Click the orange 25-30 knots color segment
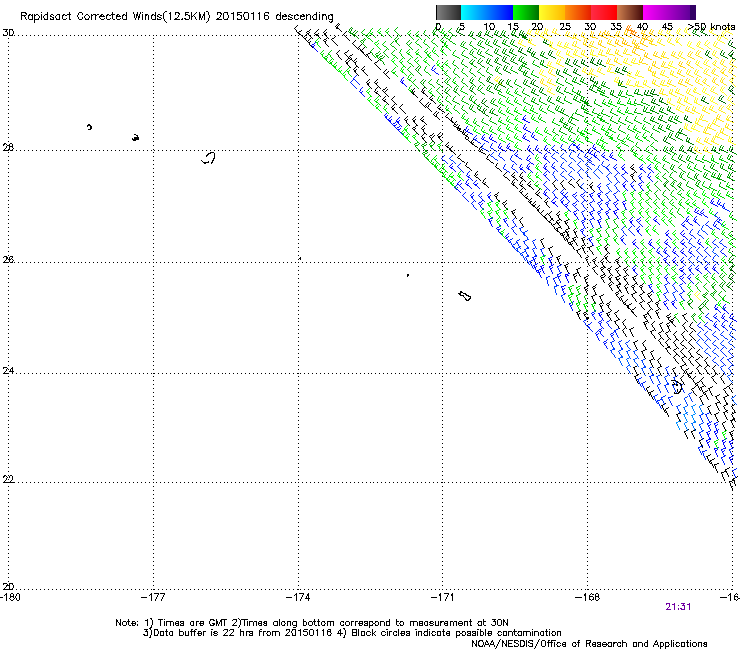The image size is (740, 650). (578, 12)
